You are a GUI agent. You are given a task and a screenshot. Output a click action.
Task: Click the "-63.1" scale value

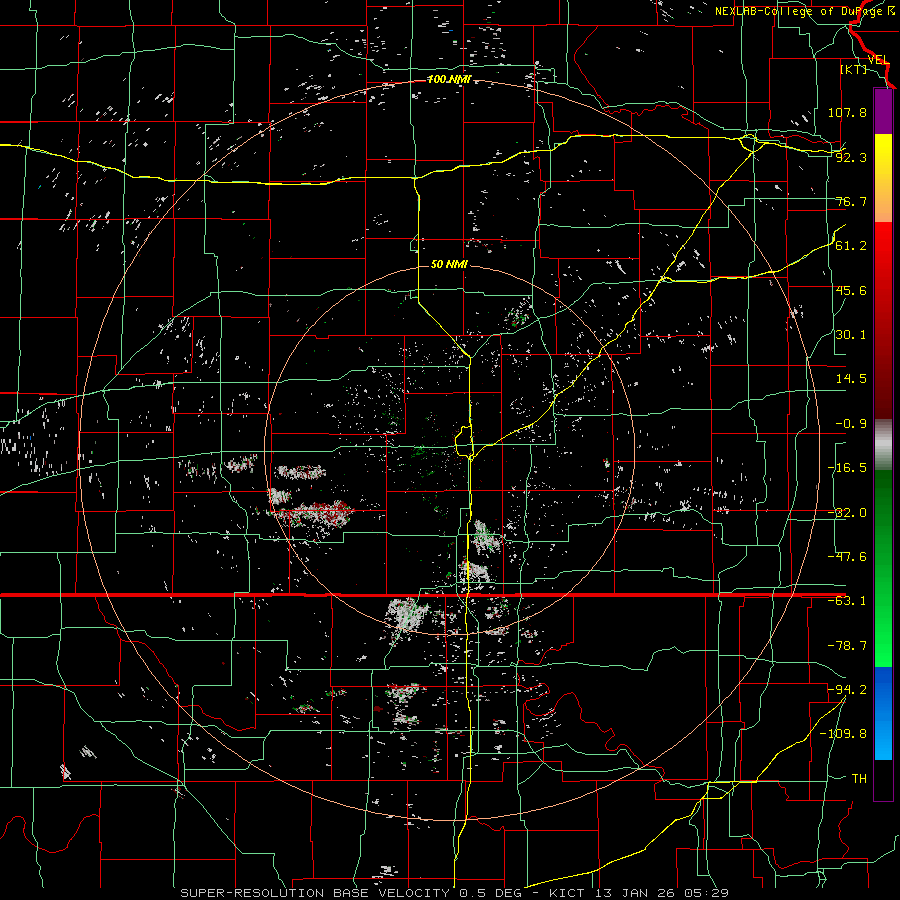click(847, 601)
